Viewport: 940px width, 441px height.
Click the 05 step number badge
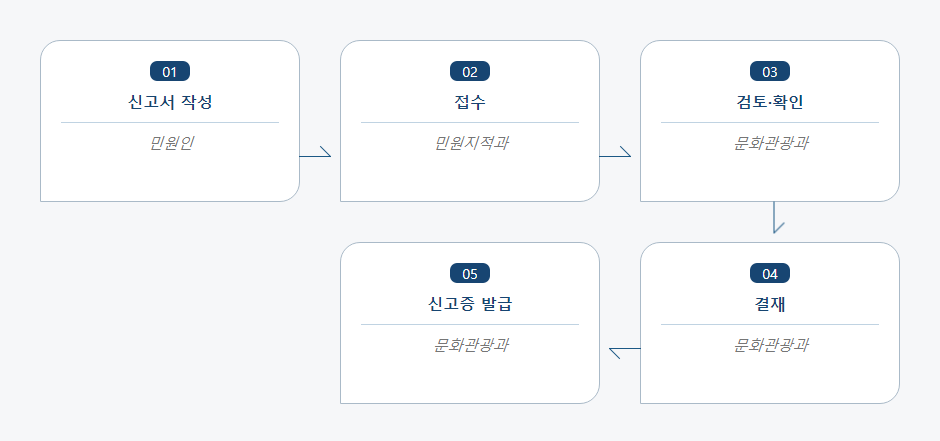[470, 273]
